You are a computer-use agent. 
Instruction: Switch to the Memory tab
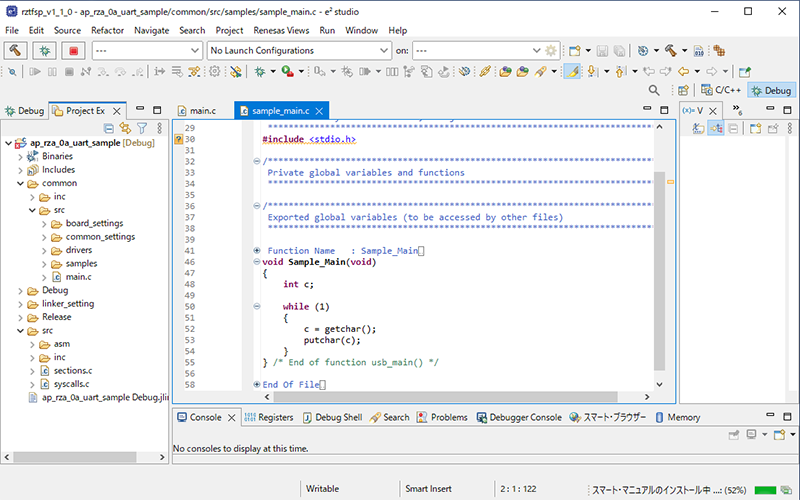(x=677, y=417)
